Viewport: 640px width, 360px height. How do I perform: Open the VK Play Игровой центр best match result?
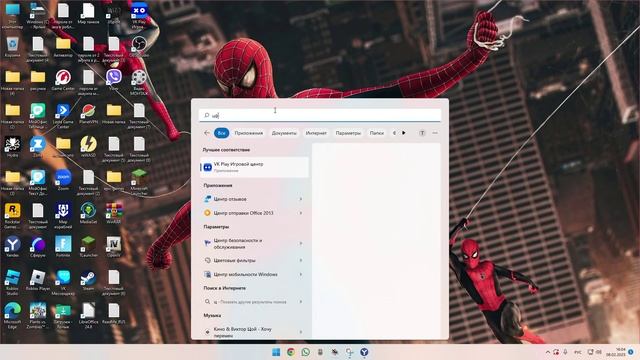[254, 167]
